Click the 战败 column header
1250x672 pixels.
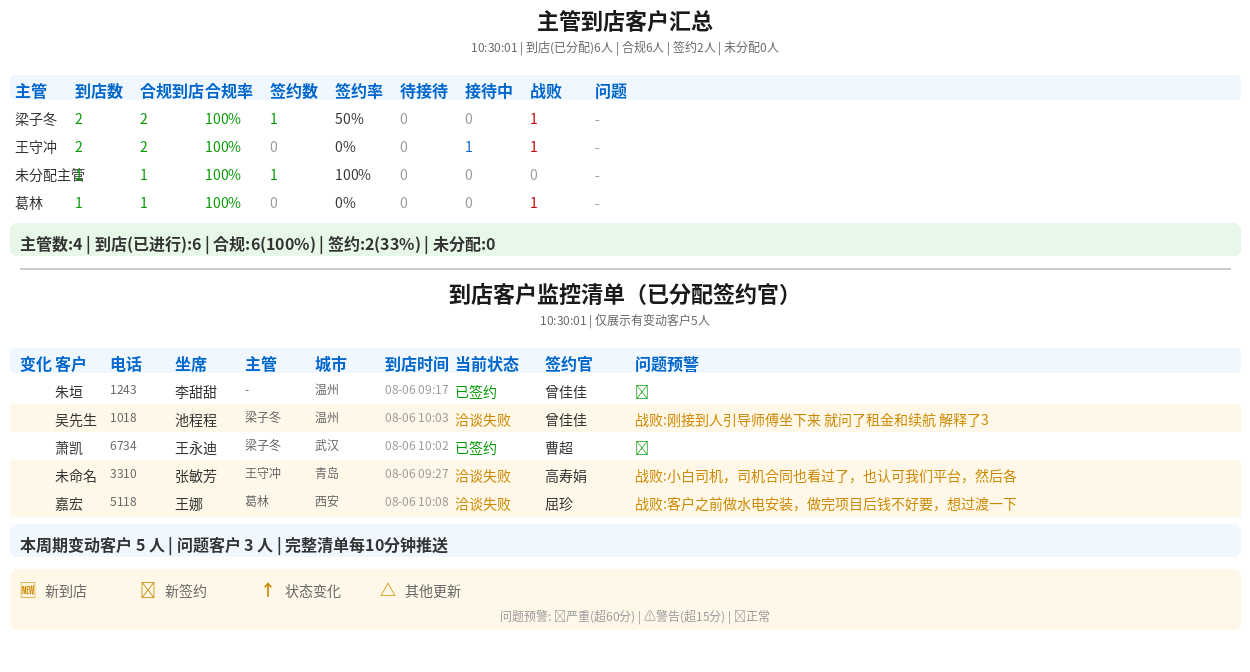pos(546,91)
